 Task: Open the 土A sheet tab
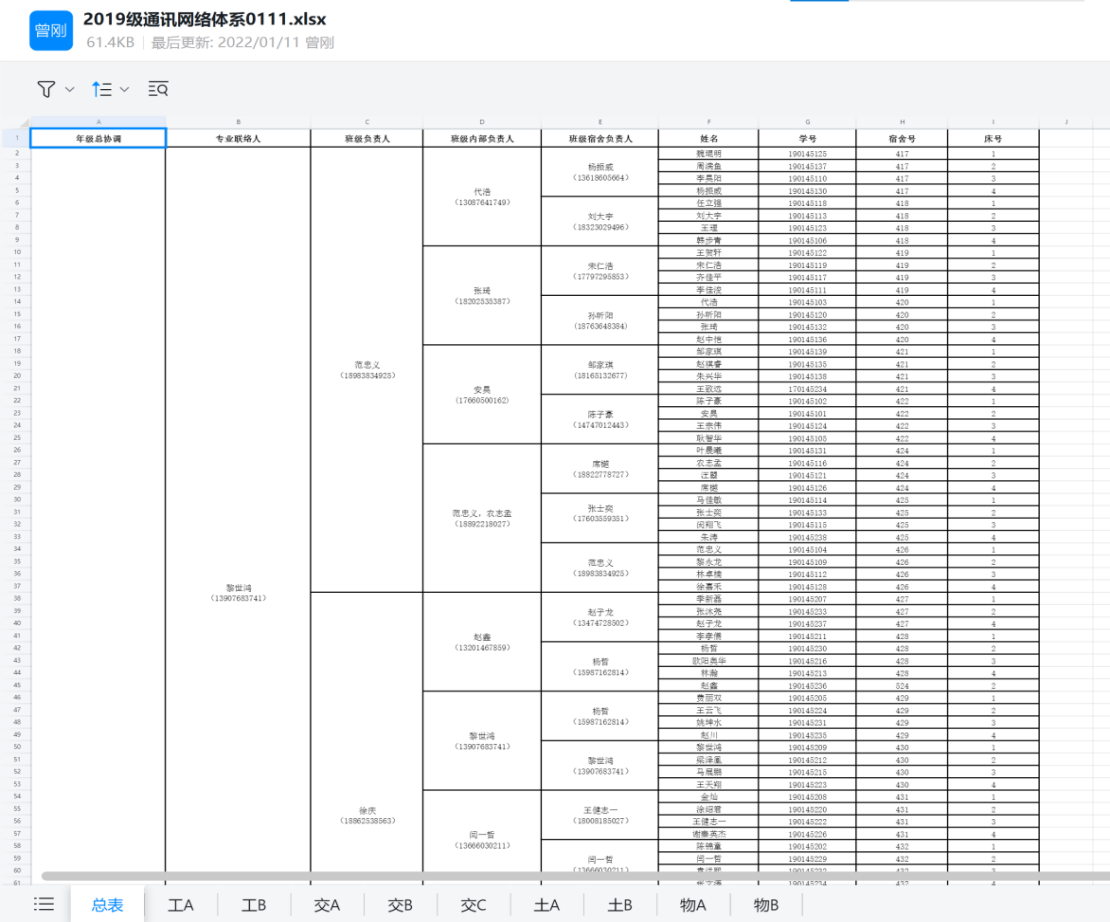tap(547, 905)
